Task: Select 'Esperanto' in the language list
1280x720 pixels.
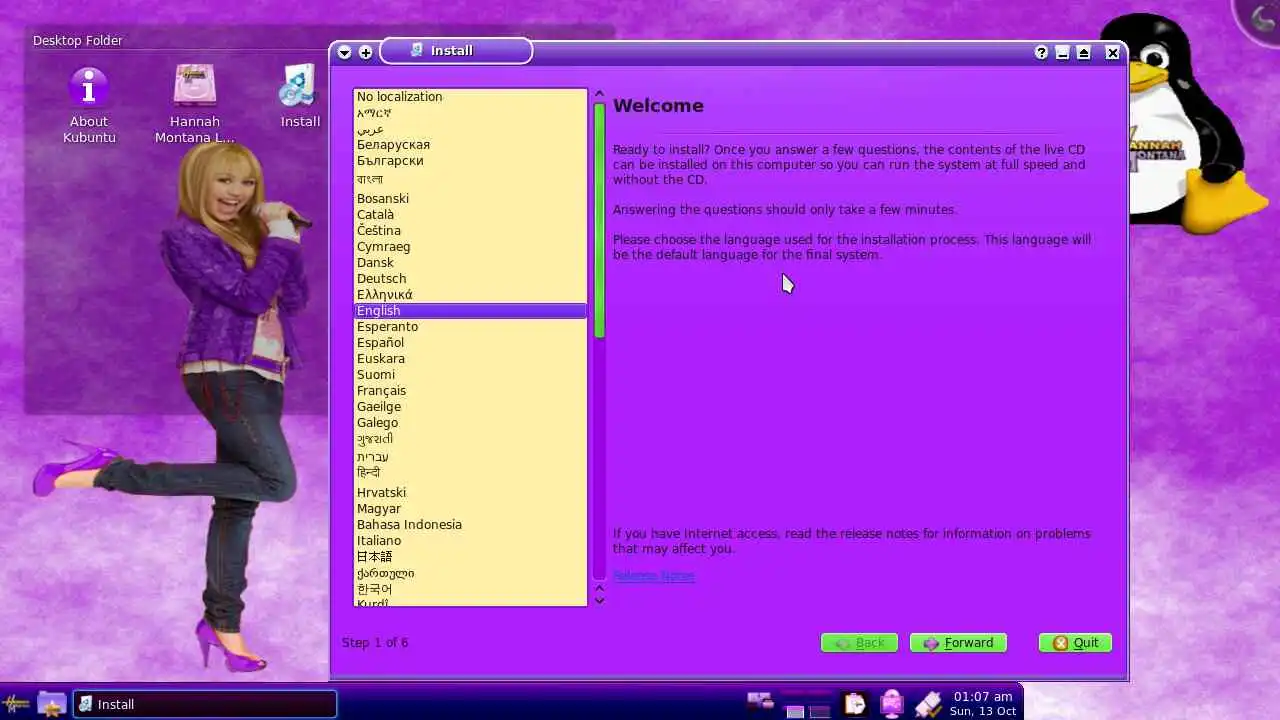Action: (x=470, y=327)
